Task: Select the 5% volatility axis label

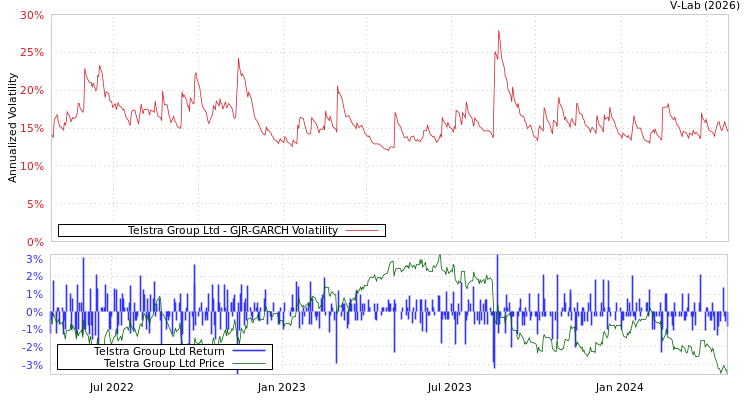Action: tap(35, 204)
